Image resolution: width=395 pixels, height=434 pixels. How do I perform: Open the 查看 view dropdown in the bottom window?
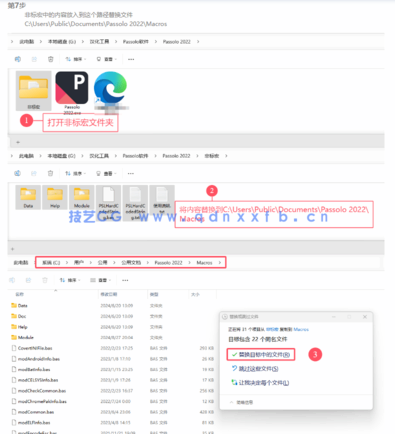click(101, 280)
